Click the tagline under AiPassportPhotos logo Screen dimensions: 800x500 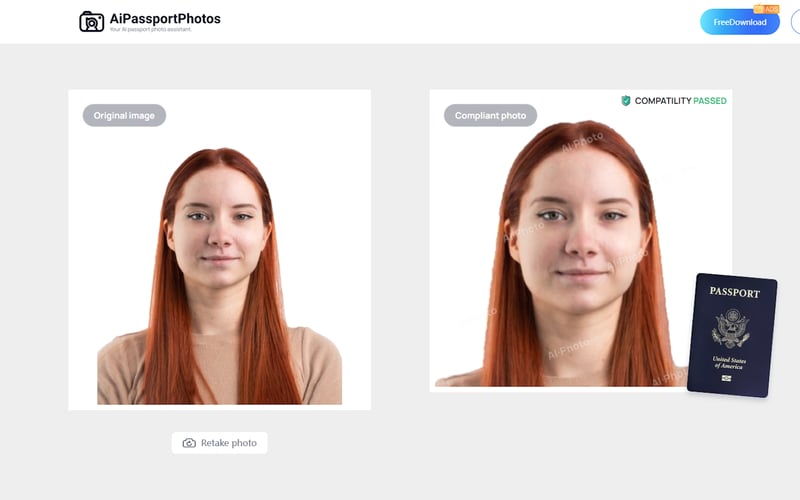pos(151,30)
